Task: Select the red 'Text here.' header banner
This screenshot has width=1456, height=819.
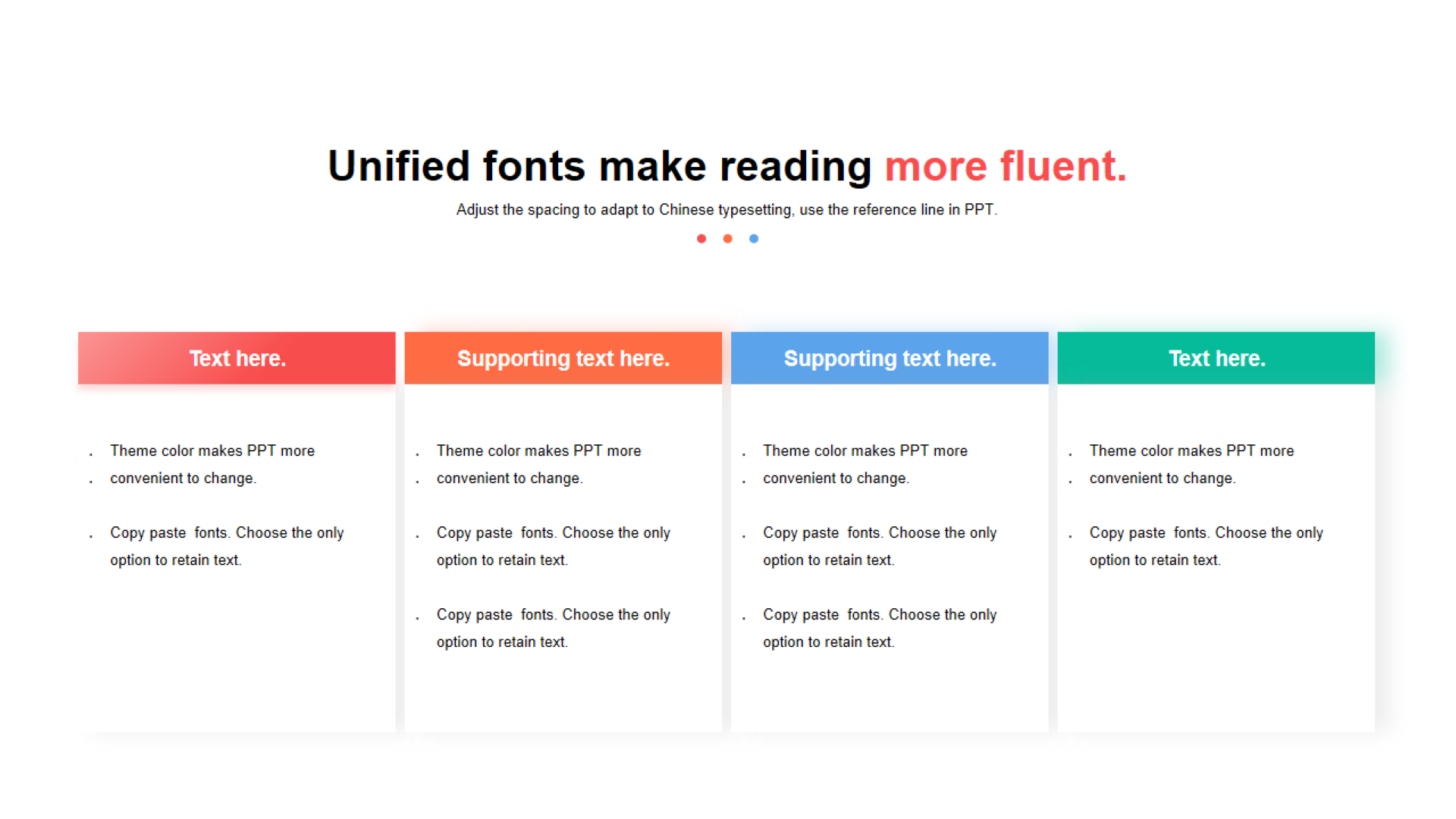Action: (237, 358)
